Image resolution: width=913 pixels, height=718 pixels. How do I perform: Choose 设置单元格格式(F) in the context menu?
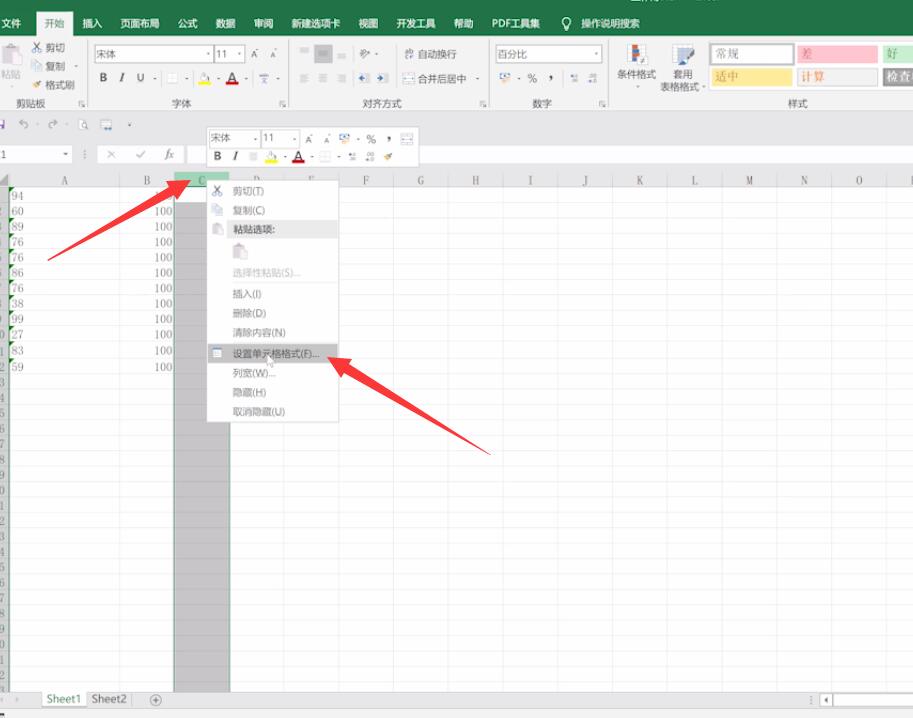(x=272, y=353)
